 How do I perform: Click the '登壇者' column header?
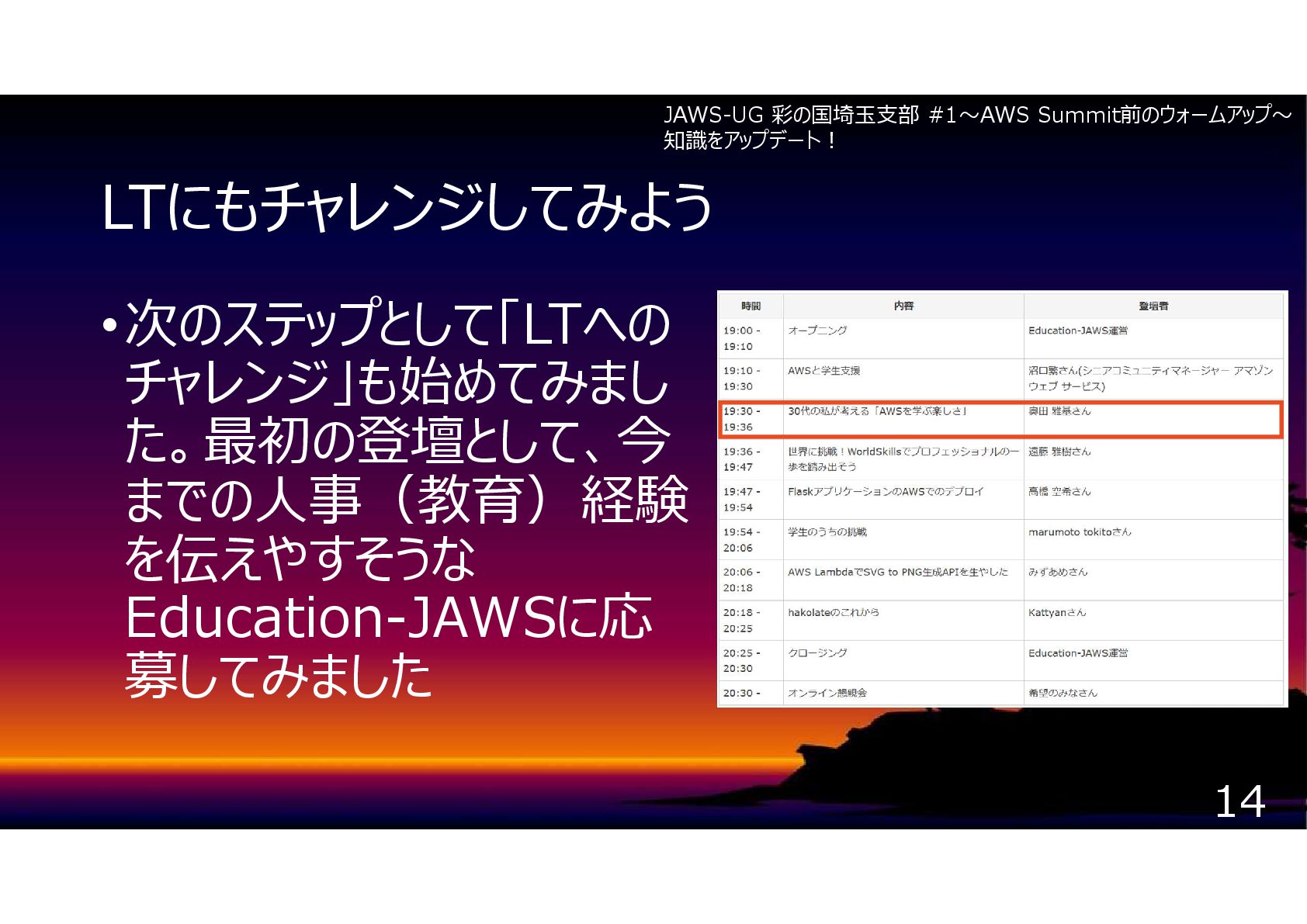click(x=1153, y=306)
